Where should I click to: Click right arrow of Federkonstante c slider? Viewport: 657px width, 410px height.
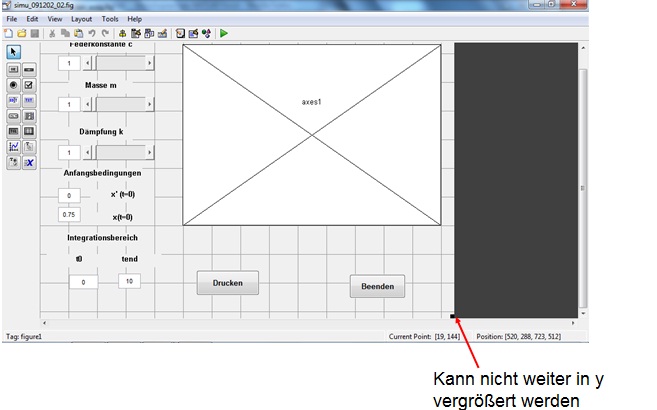[x=150, y=63]
